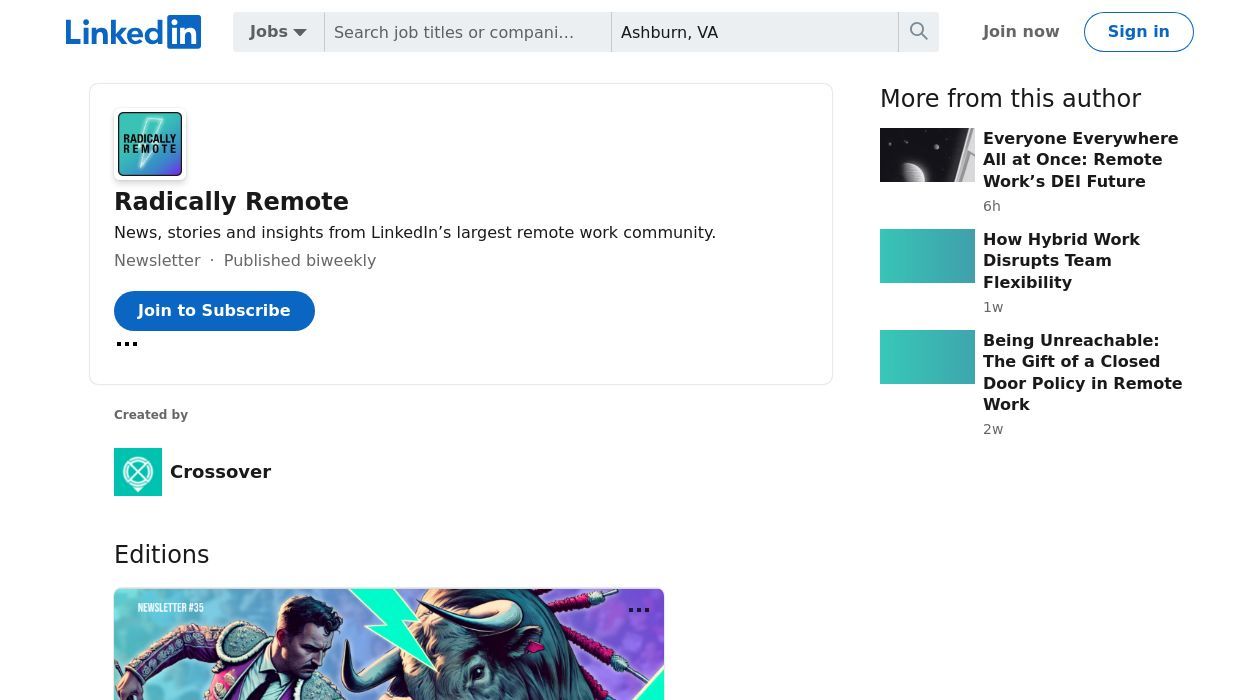This screenshot has height=700, width=1260.
Task: Open the How Hybrid Work Disrupts article
Action: (1061, 261)
